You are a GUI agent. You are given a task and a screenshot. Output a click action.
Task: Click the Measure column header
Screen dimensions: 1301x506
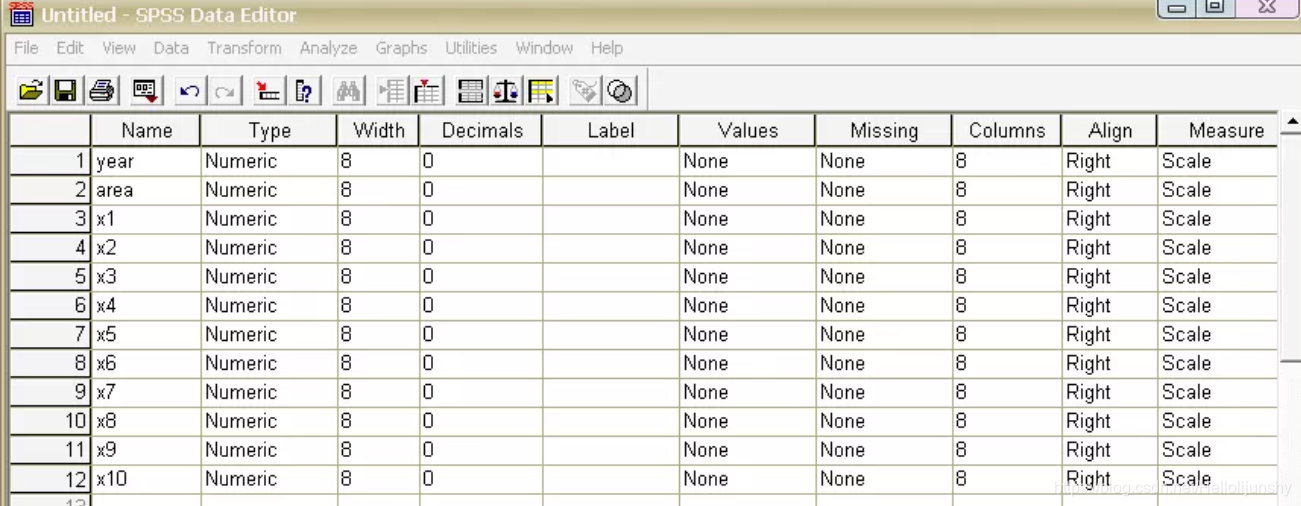[x=1218, y=131]
